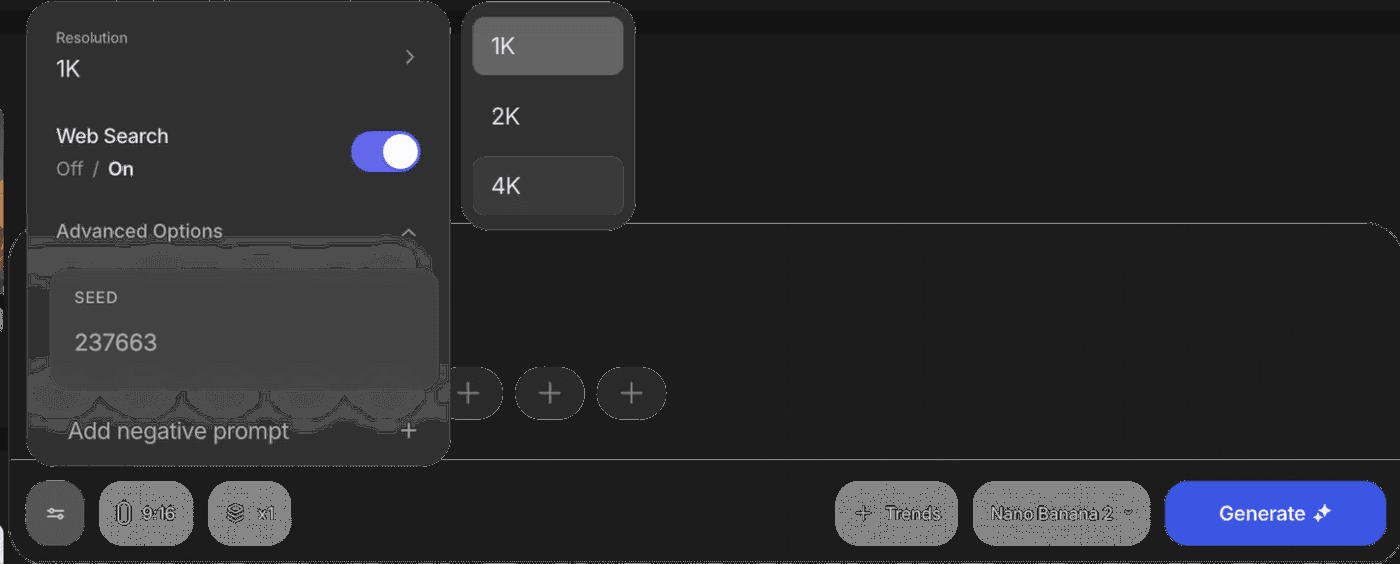Screen dimensions: 1400x564
Task: Open the Nano Banana 2 model dropdown
Action: click(x=1061, y=513)
